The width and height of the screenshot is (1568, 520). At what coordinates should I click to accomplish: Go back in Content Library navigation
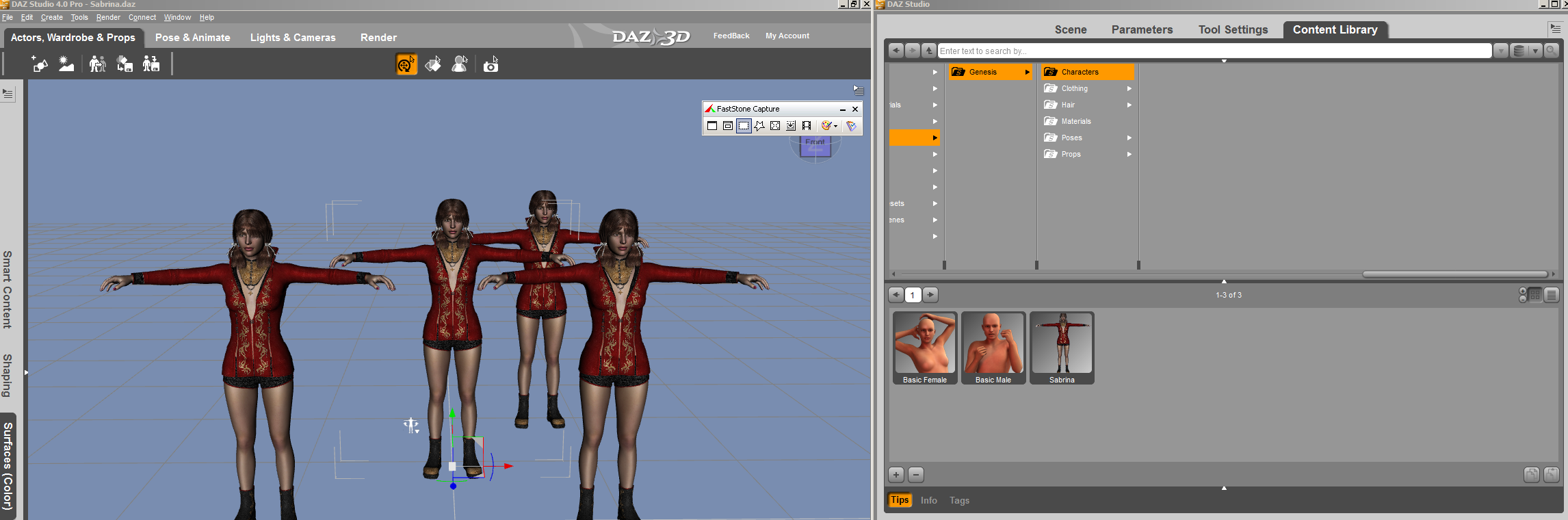point(896,51)
